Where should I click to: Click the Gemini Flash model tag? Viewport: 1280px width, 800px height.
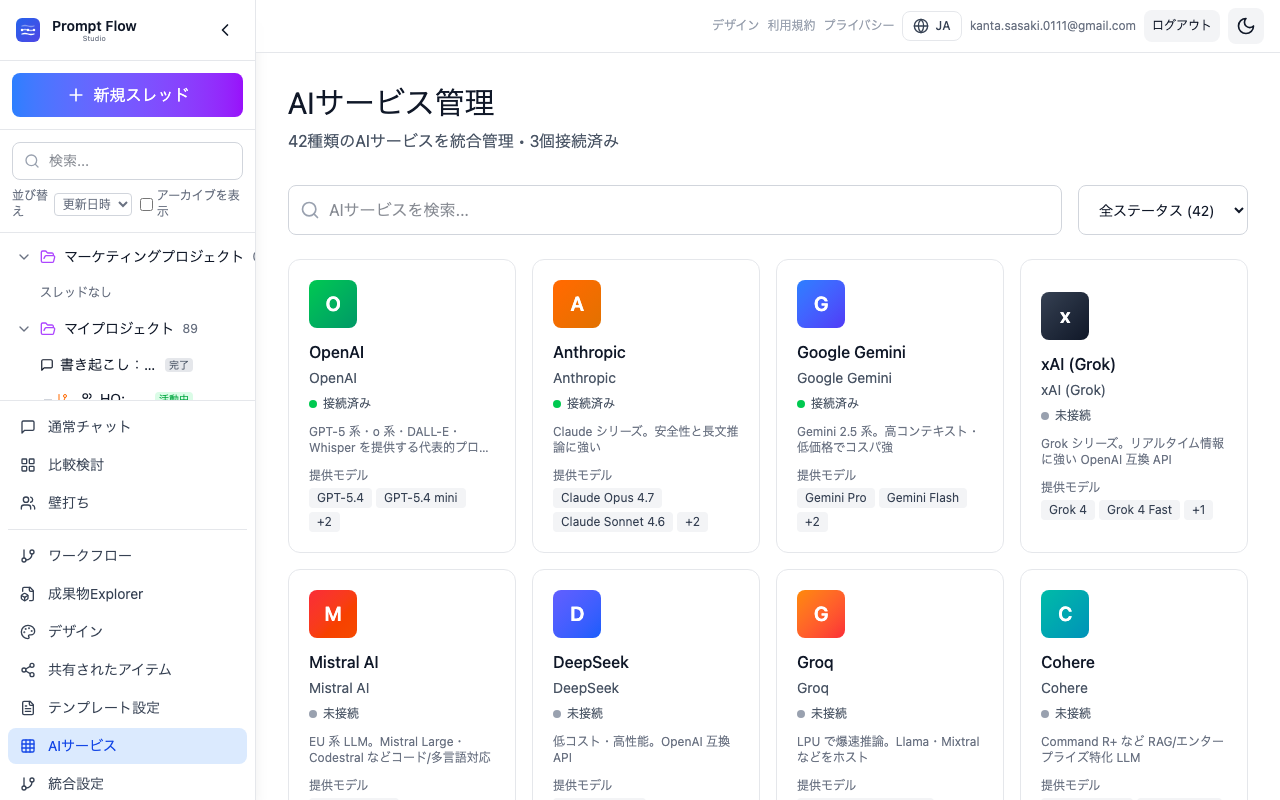click(922, 498)
